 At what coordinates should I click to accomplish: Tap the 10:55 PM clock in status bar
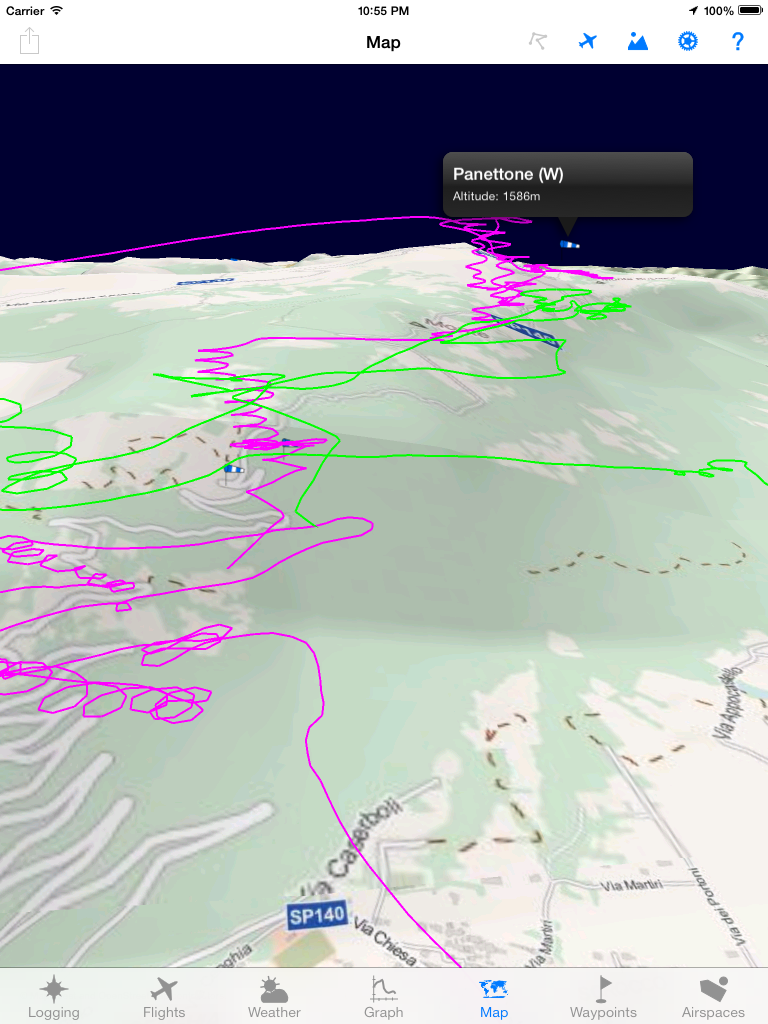tap(383, 10)
